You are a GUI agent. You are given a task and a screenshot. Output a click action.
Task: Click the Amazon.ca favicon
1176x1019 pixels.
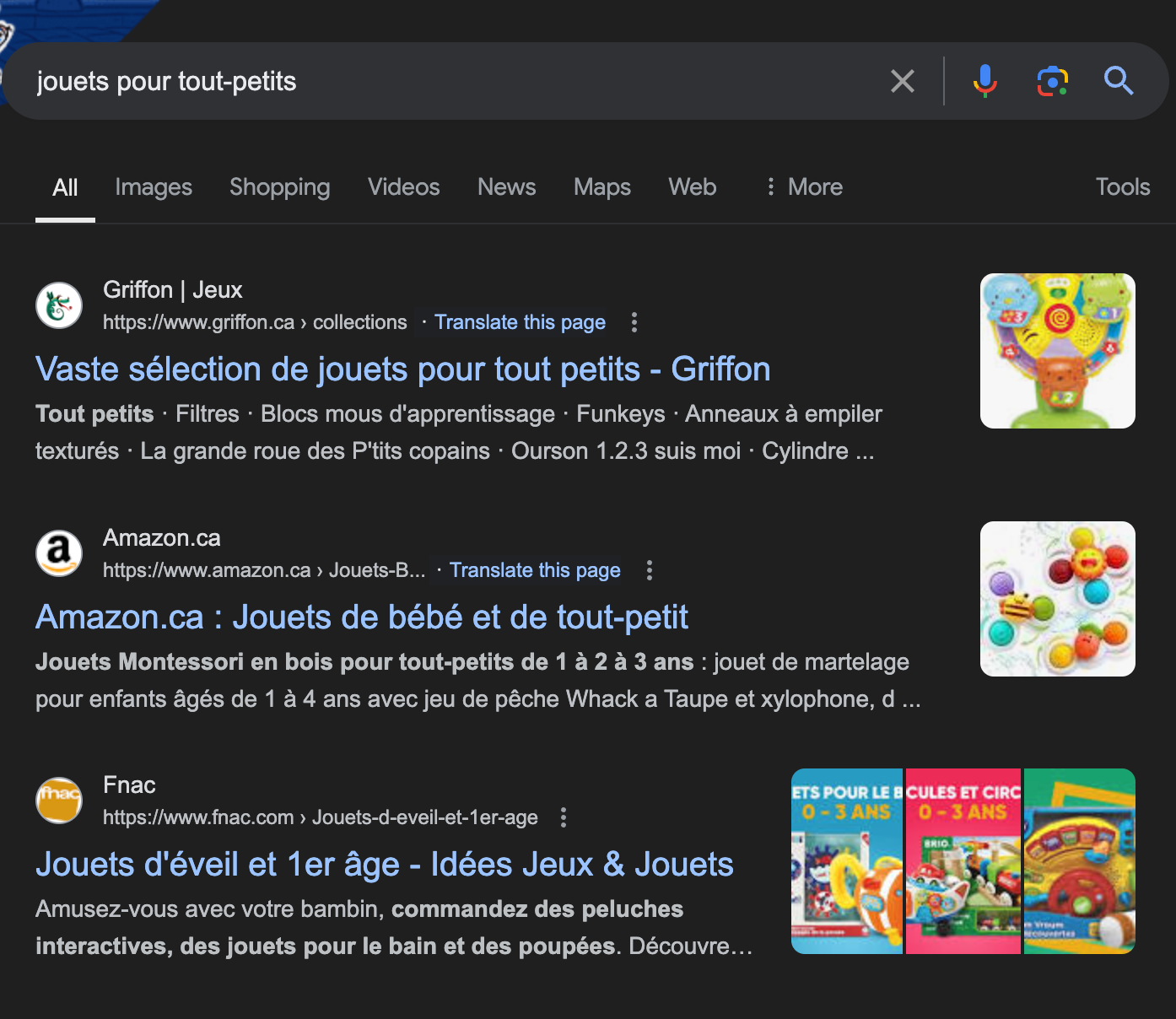[x=58, y=553]
